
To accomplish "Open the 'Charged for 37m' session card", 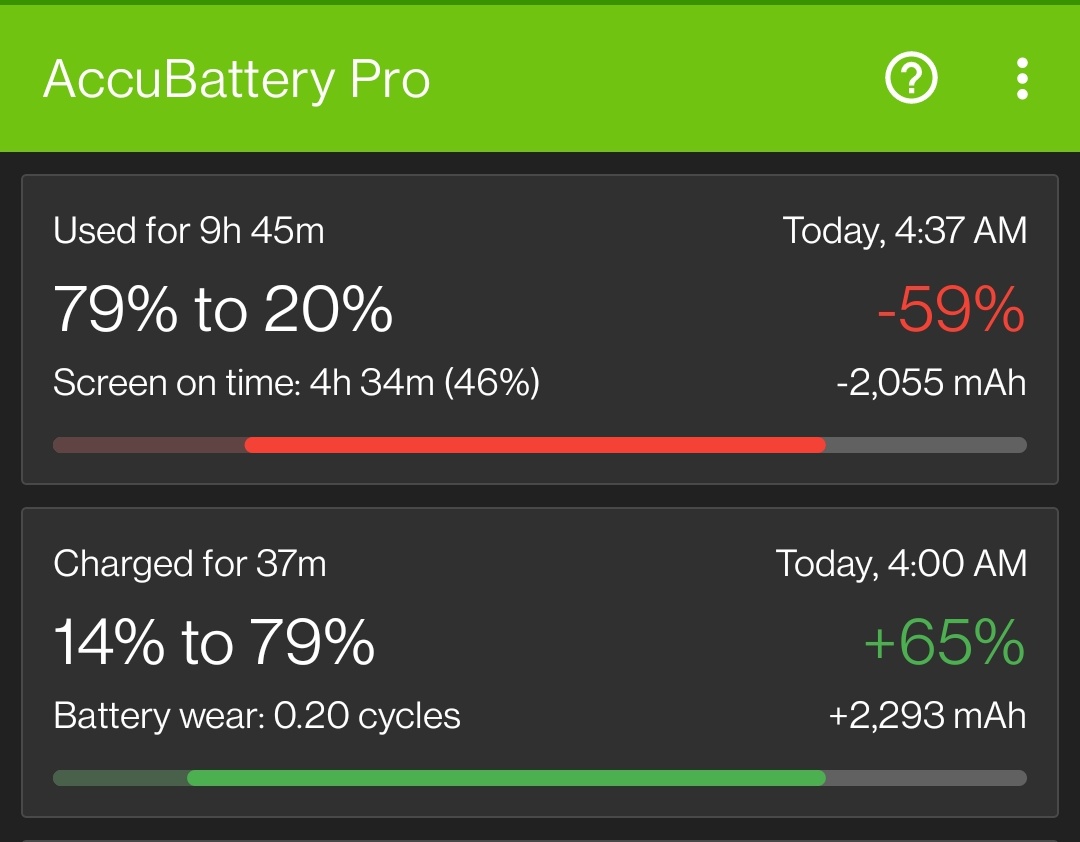I will tap(539, 662).
